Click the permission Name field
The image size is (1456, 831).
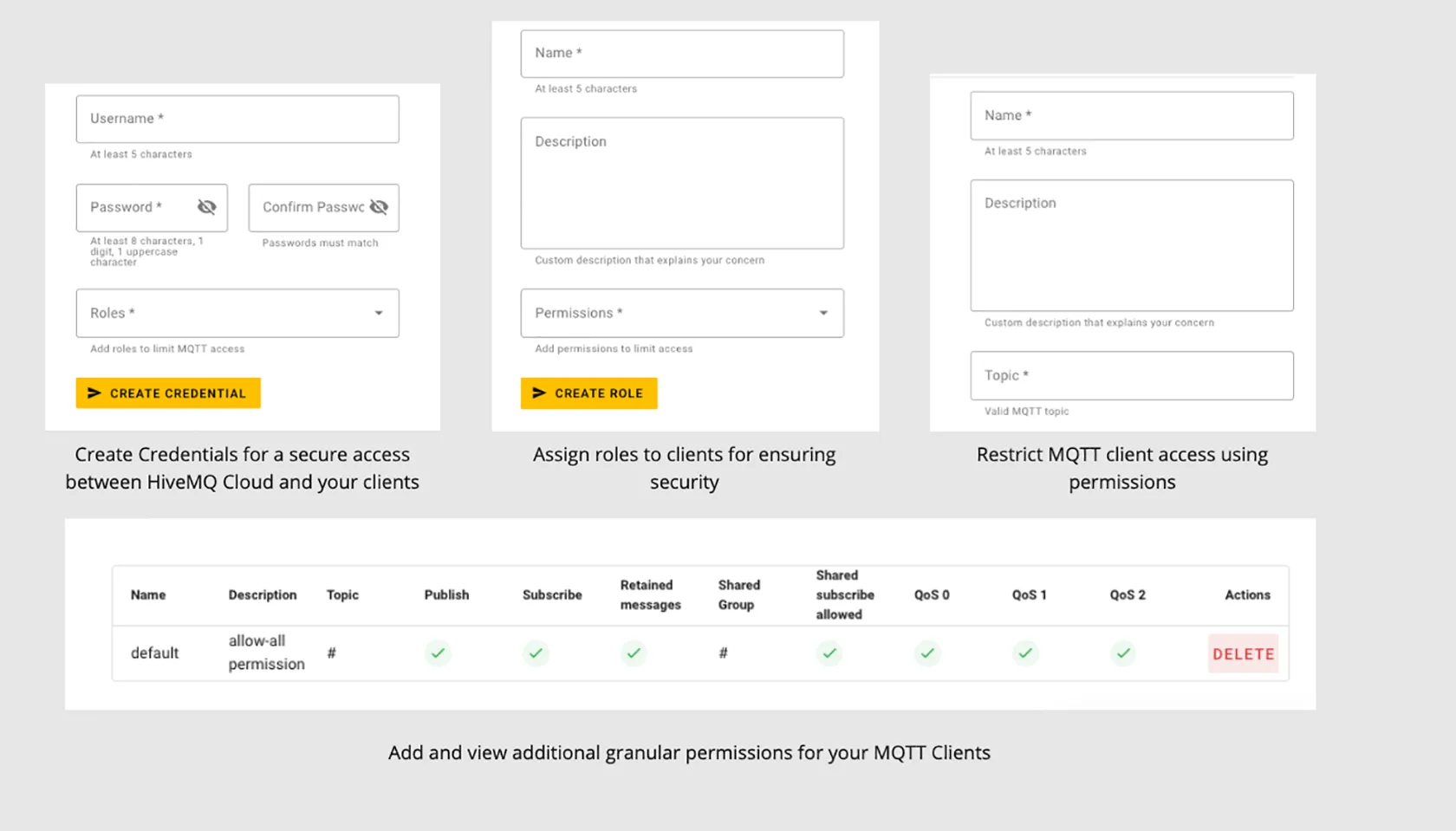[x=1132, y=115]
